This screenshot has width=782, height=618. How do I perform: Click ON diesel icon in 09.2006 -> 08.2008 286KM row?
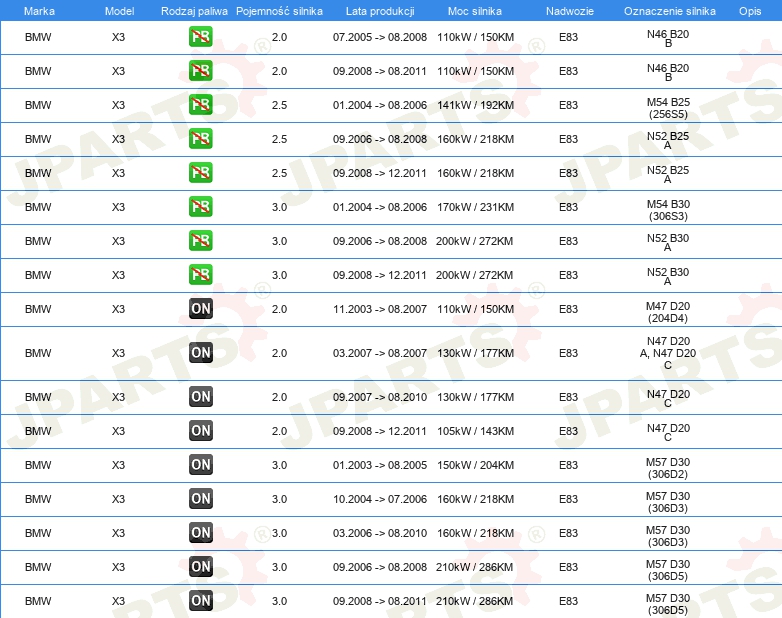[201, 566]
